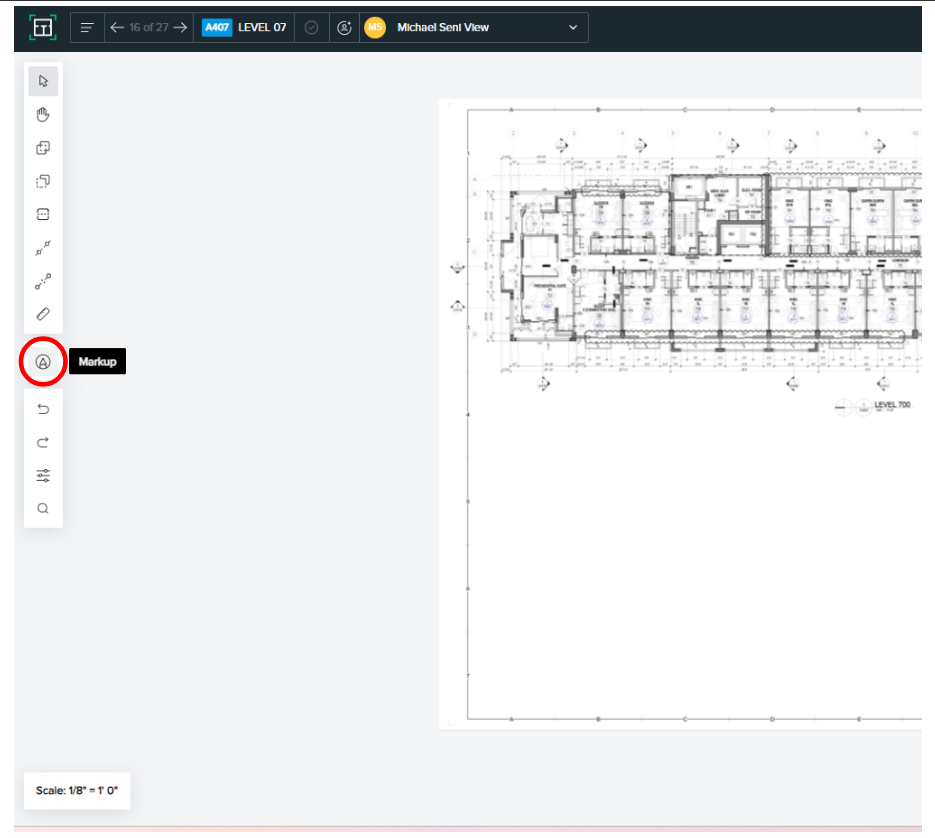
Task: Expand the view options chevron
Action: (x=572, y=27)
